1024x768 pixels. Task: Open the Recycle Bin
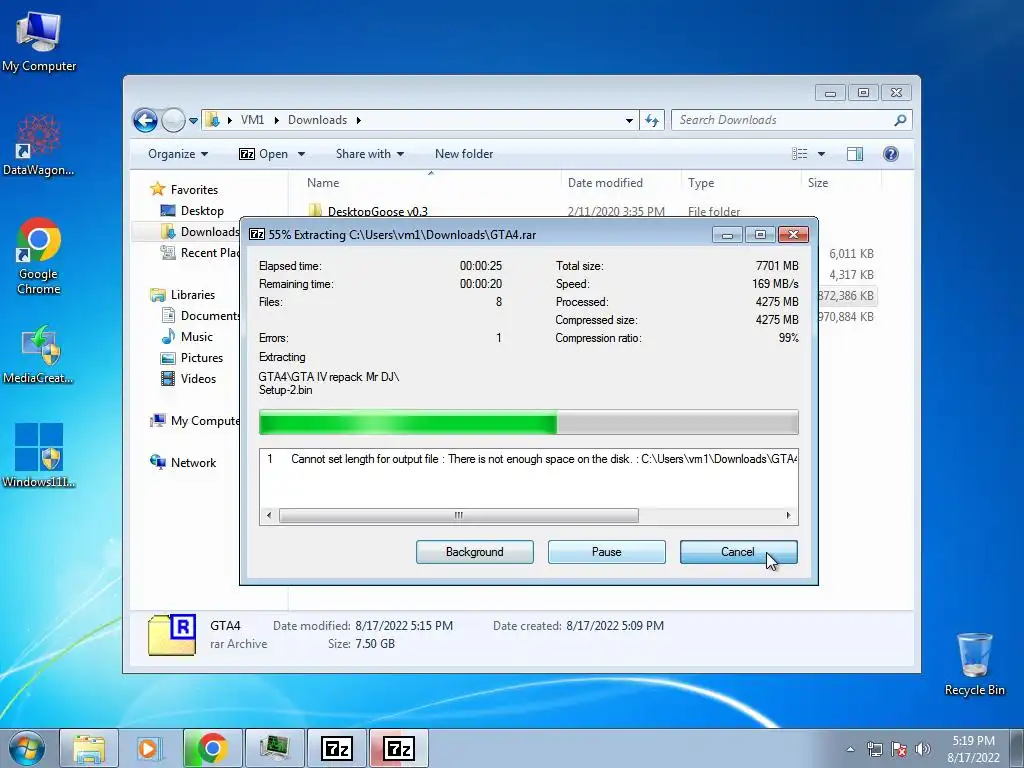(974, 664)
